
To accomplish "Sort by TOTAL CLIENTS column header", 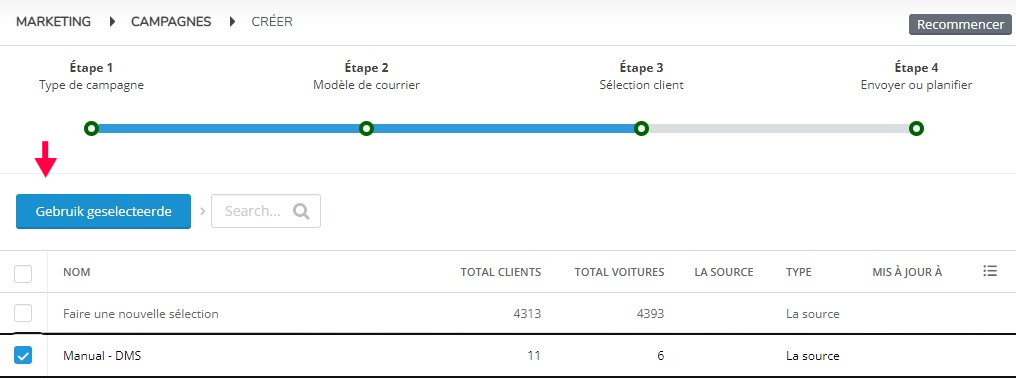I will [x=500, y=272].
